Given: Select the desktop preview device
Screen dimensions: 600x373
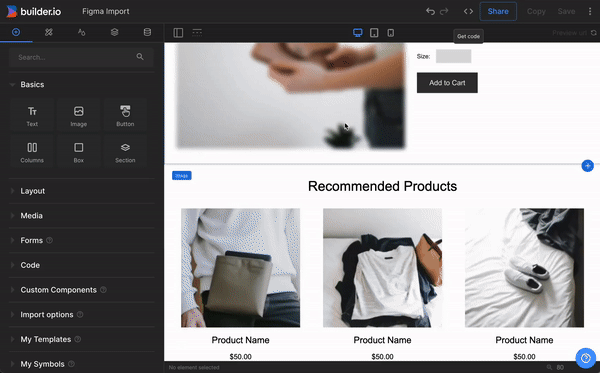Looking at the screenshot, I should click(x=358, y=33).
